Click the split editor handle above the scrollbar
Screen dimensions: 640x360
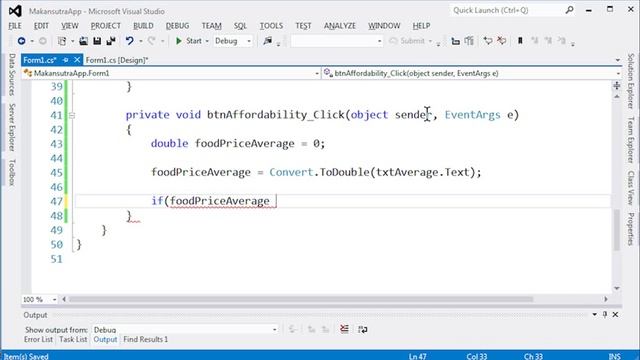tap(617, 85)
